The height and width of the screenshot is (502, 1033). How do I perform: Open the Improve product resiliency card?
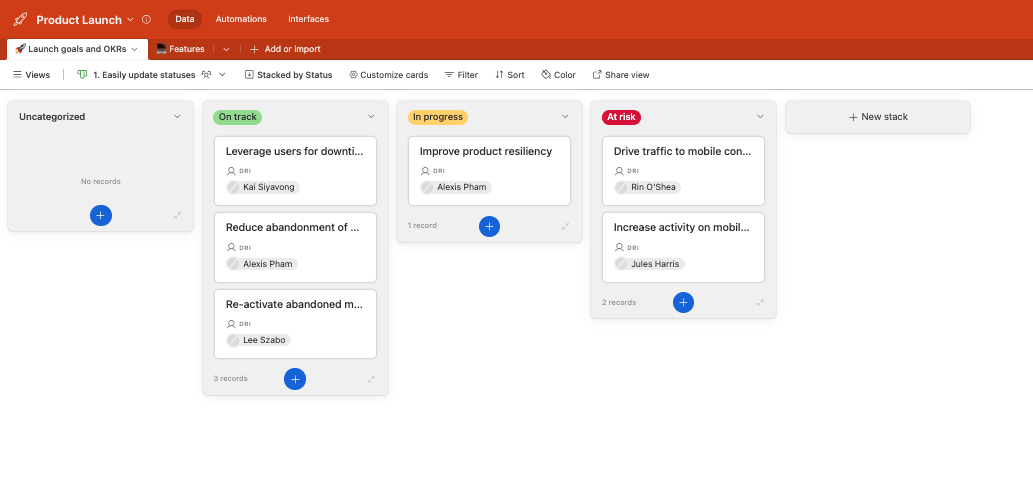pyautogui.click(x=489, y=171)
